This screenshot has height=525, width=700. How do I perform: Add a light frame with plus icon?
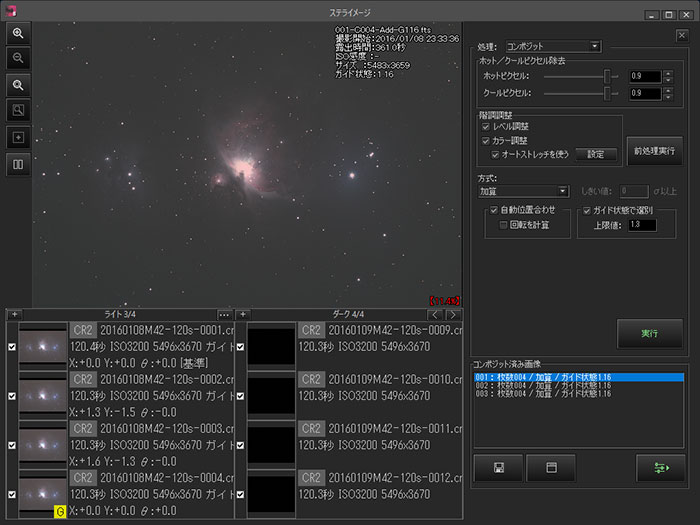pyautogui.click(x=14, y=315)
